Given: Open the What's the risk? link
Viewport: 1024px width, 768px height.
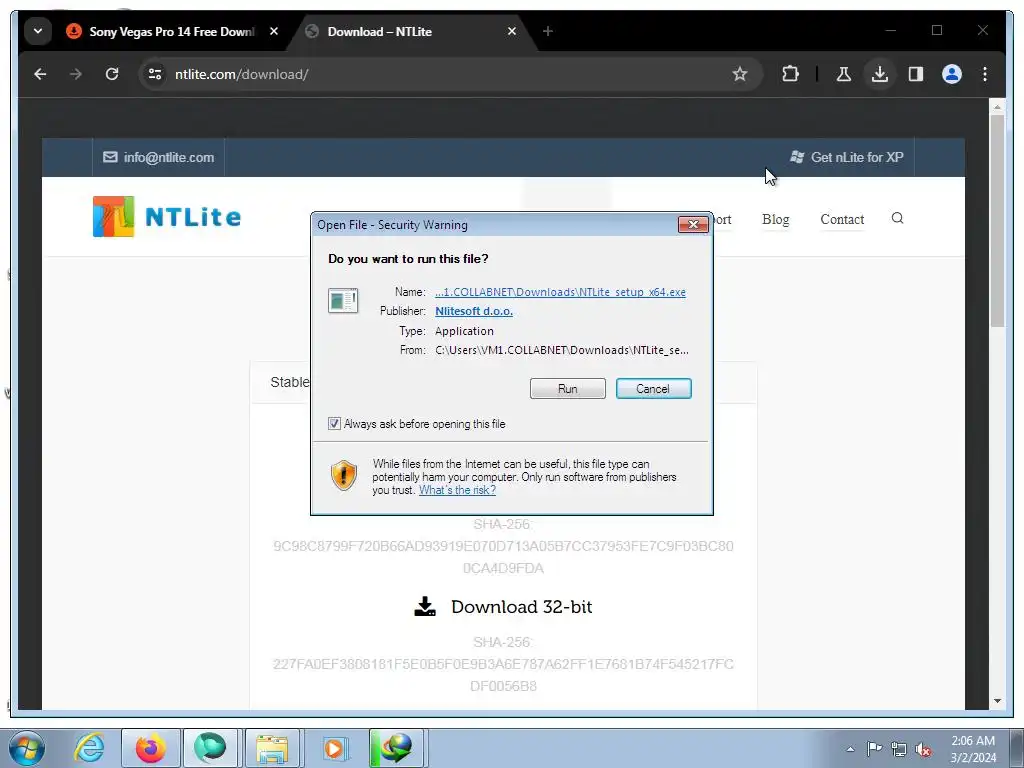Looking at the screenshot, I should pyautogui.click(x=457, y=490).
